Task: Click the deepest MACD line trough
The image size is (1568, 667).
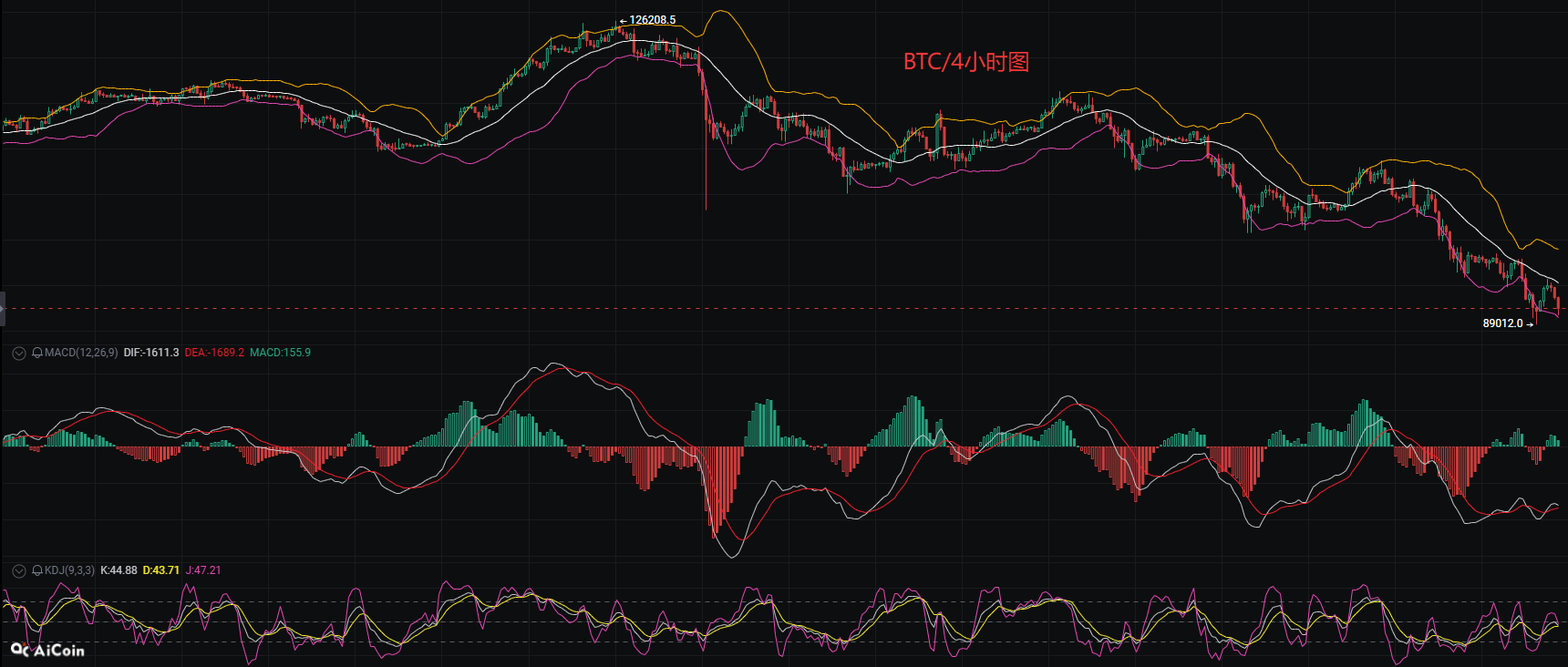Action: click(732, 556)
